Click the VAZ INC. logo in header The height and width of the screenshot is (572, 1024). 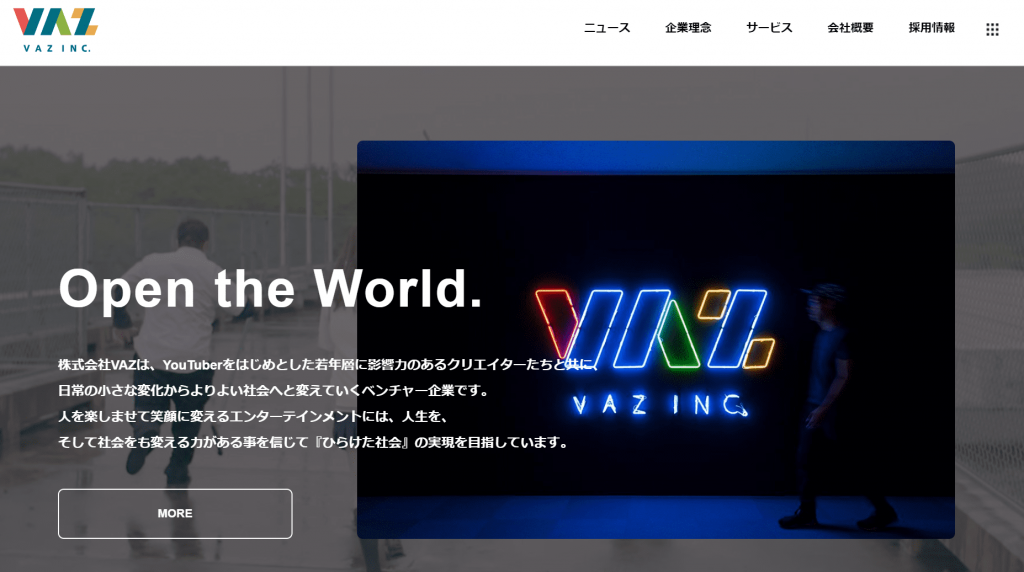(x=56, y=30)
